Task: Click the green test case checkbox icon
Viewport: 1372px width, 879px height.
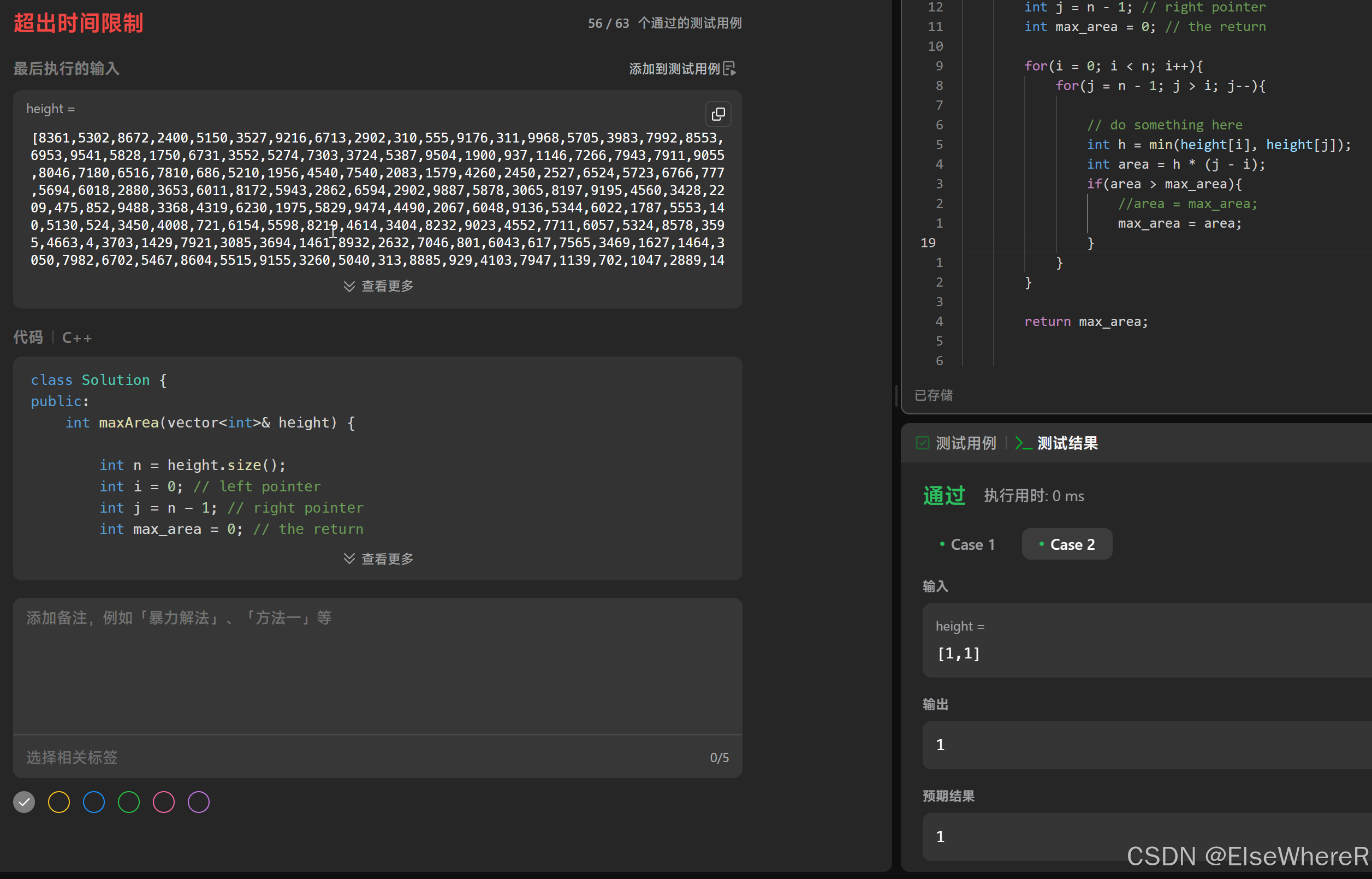Action: pyautogui.click(x=922, y=443)
